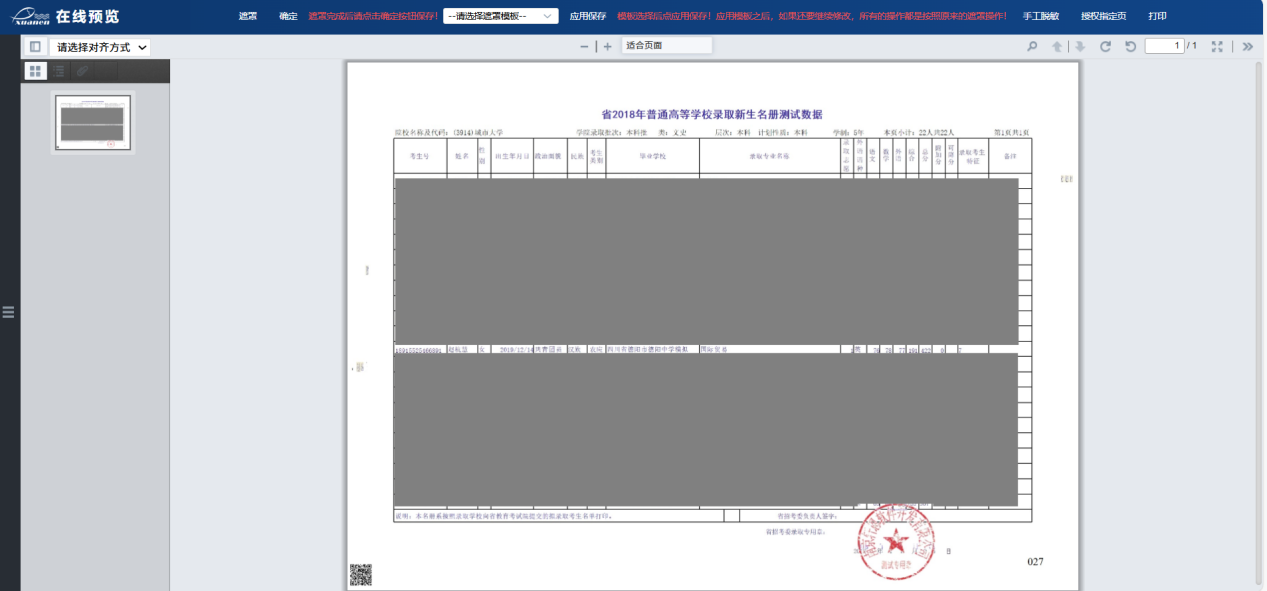Click the zoom in plus icon
Image resolution: width=1267 pixels, height=591 pixels.
(607, 47)
